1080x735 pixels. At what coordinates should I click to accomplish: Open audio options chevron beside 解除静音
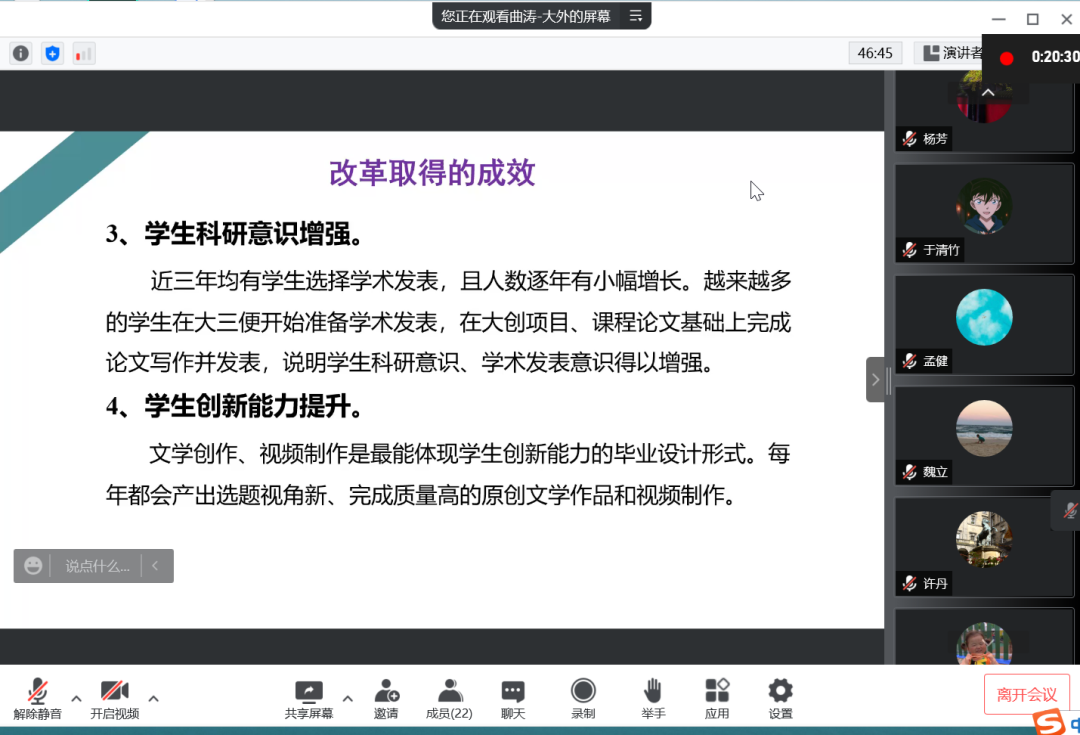76,700
